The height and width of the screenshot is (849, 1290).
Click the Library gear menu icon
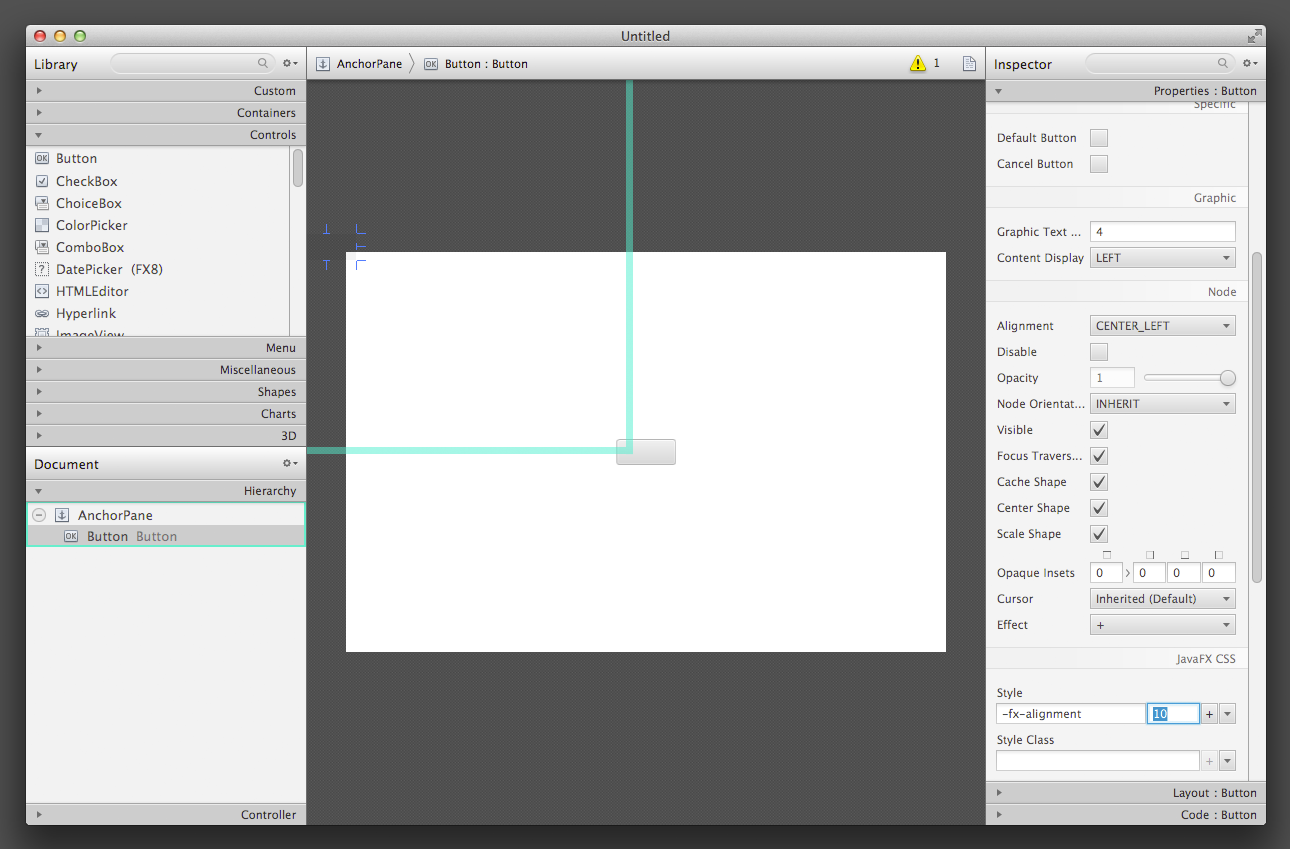pyautogui.click(x=290, y=64)
